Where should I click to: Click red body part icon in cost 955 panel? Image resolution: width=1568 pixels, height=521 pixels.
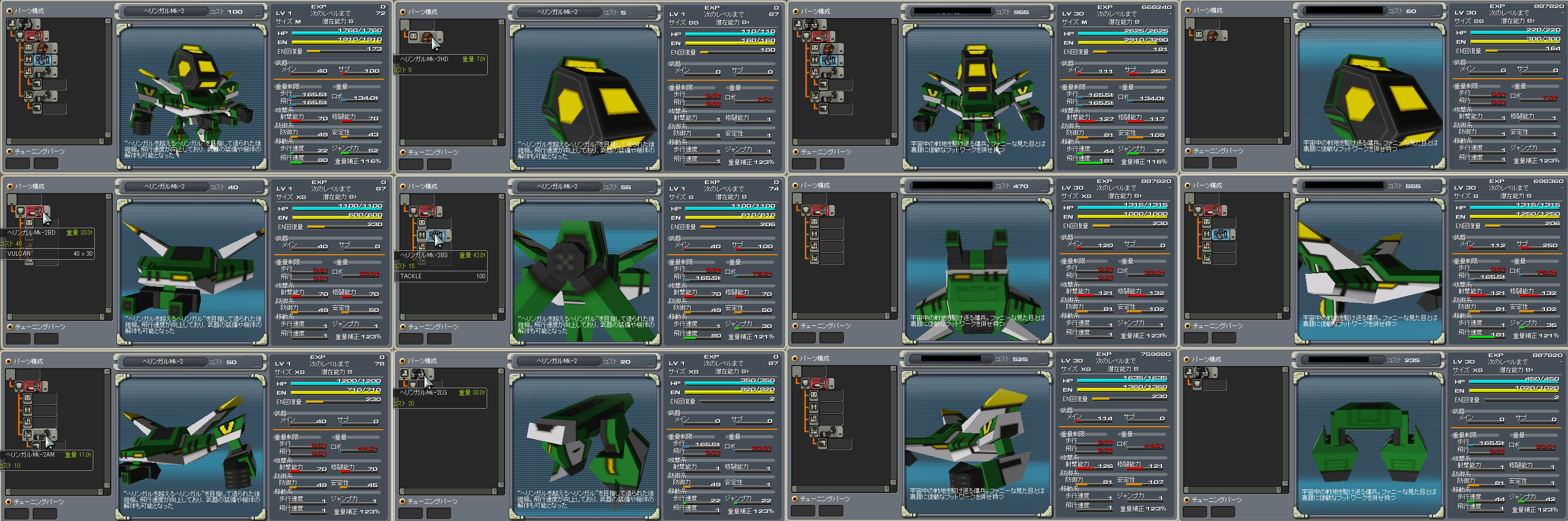pos(819,37)
